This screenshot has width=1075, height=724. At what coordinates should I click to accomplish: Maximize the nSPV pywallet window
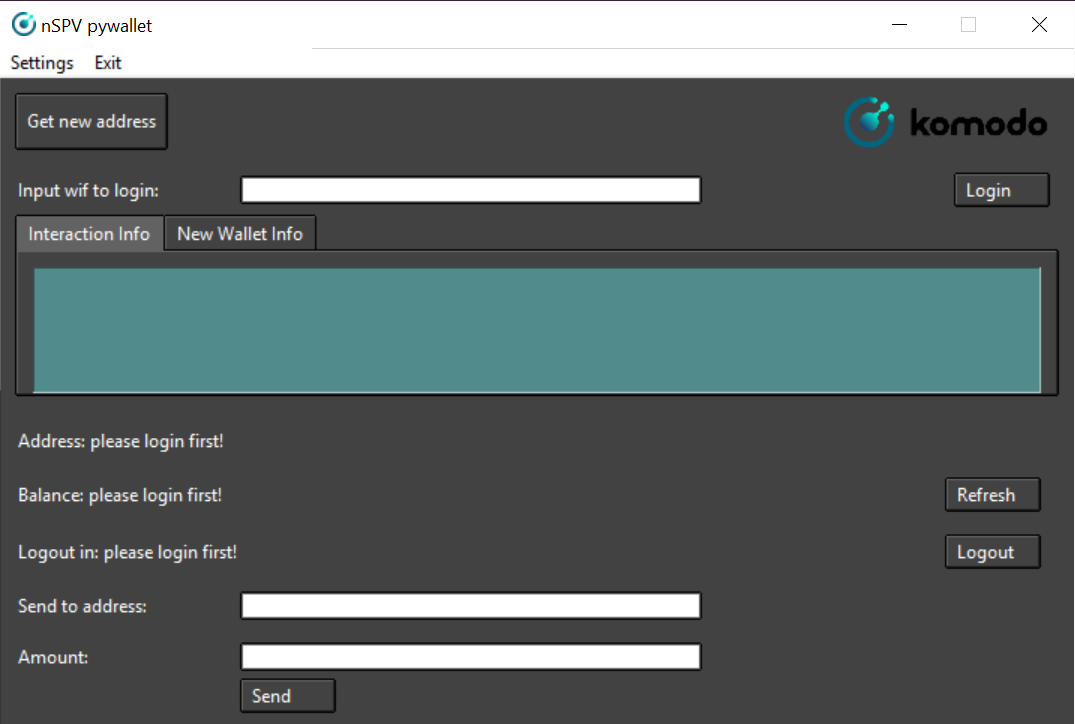[969, 25]
